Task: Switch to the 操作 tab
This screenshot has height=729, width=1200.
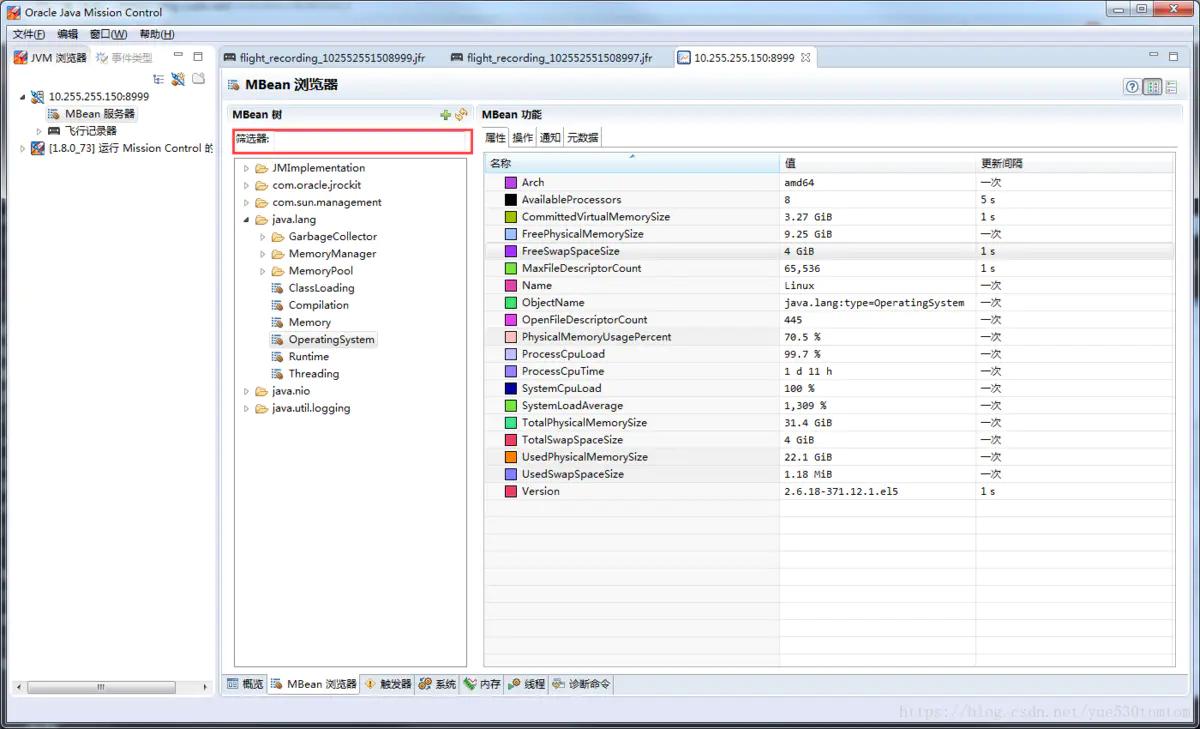Action: pos(523,138)
